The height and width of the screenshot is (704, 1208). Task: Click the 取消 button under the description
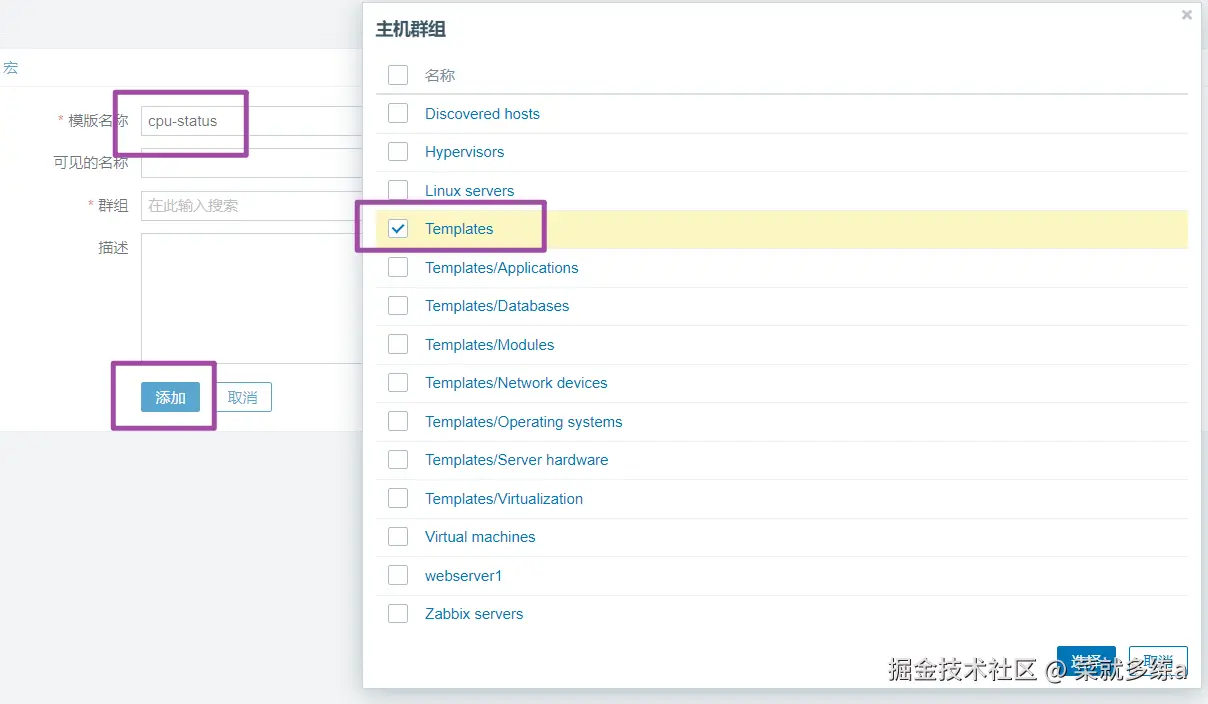click(x=243, y=397)
